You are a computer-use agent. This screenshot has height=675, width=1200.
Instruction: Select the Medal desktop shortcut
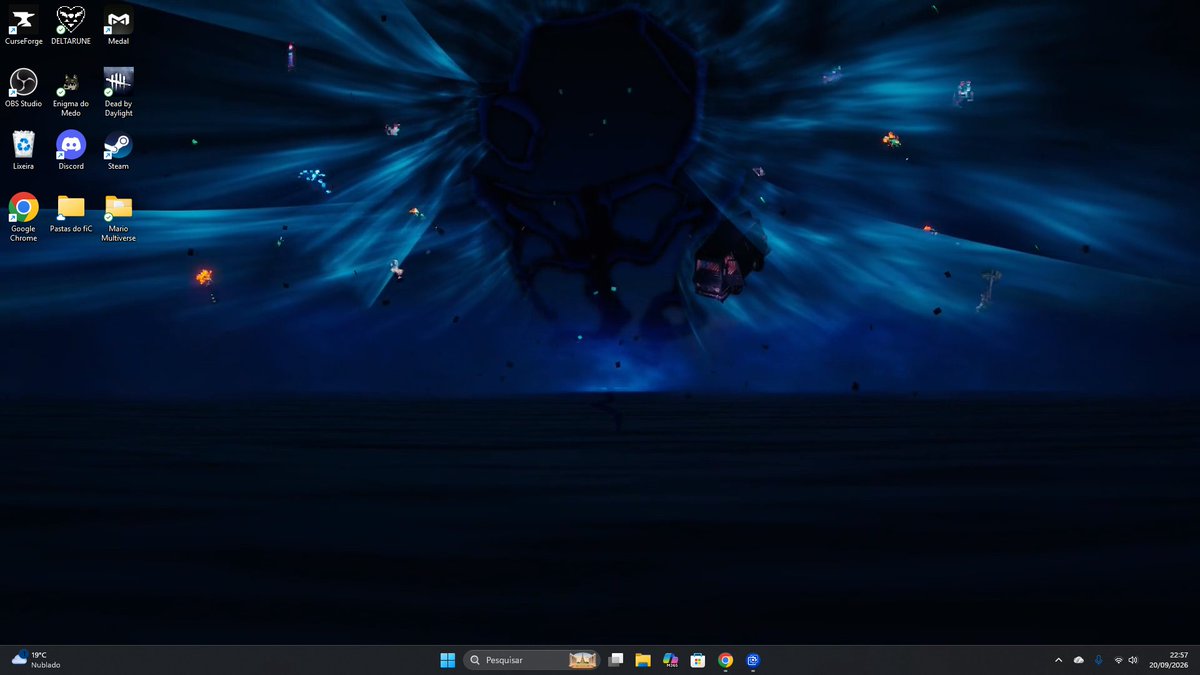pos(118,25)
